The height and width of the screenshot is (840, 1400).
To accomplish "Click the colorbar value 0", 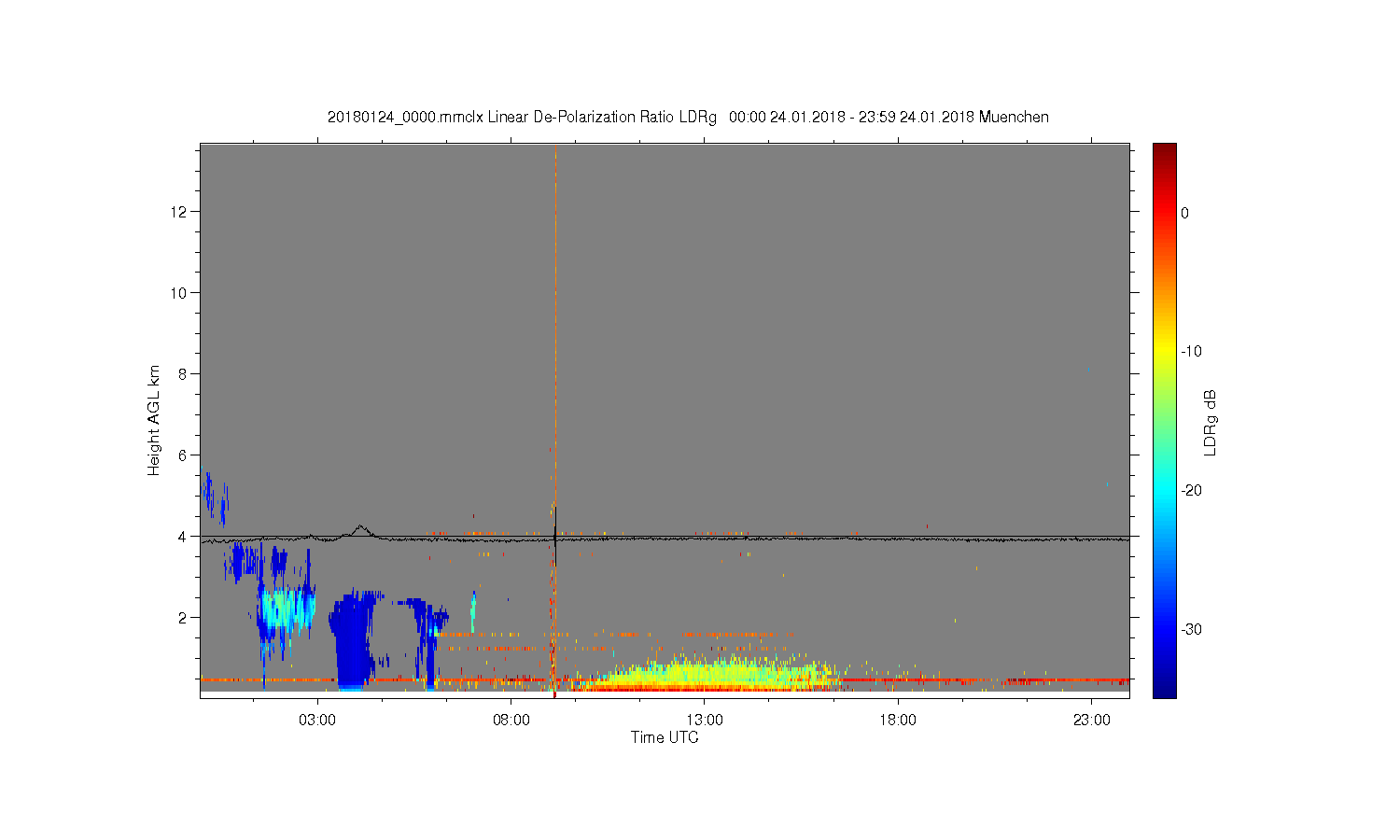I will pos(1184,213).
